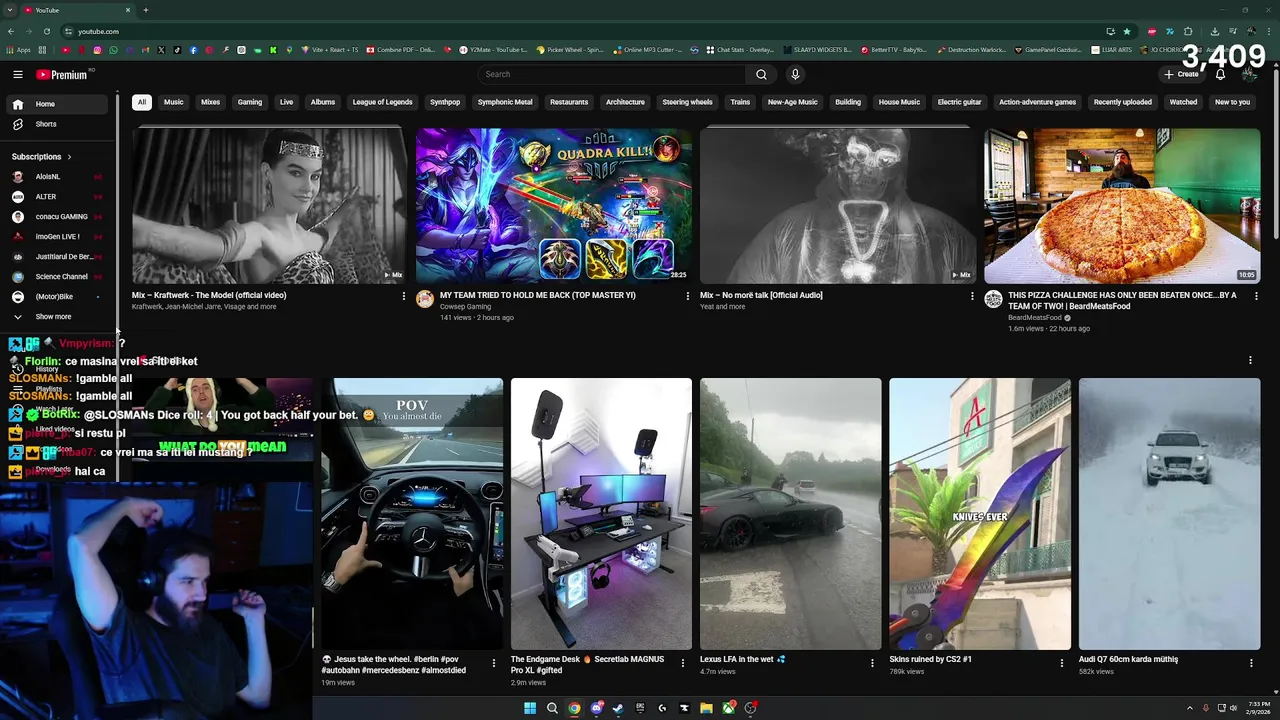Select the Music filter chip
1280x720 pixels.
(x=174, y=102)
